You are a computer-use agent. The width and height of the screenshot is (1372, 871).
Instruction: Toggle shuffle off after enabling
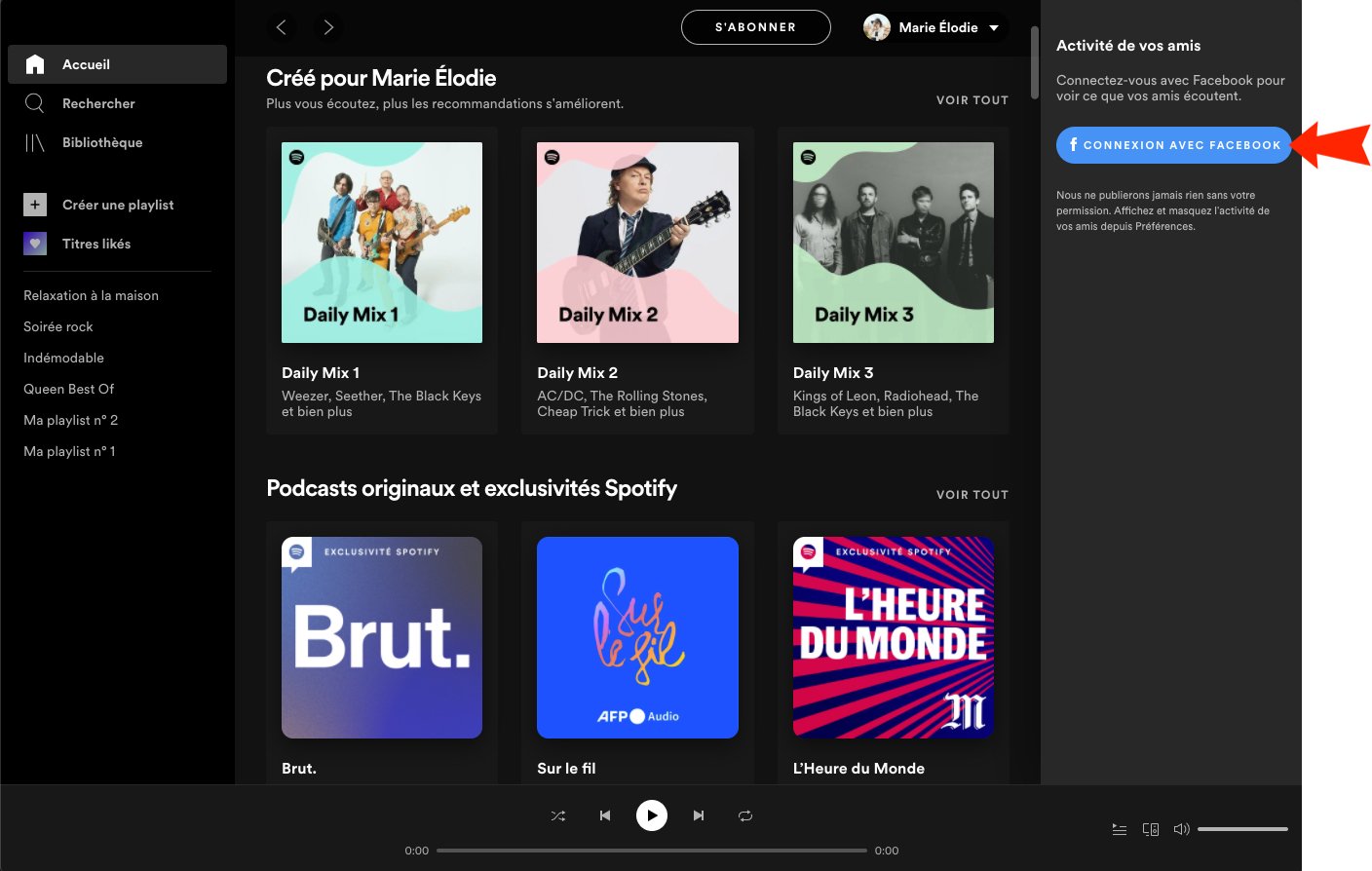[x=558, y=815]
